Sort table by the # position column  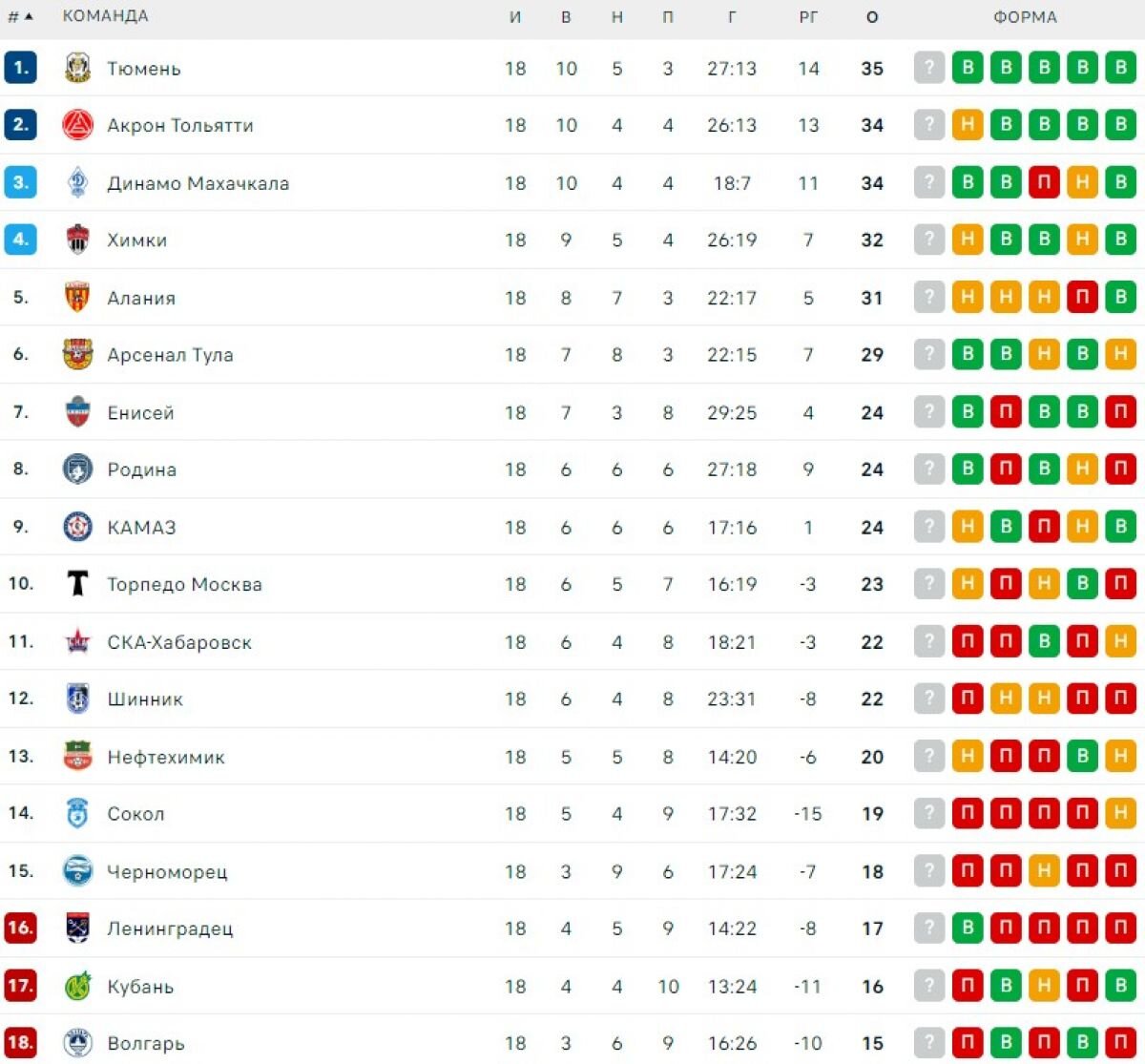coord(19,17)
